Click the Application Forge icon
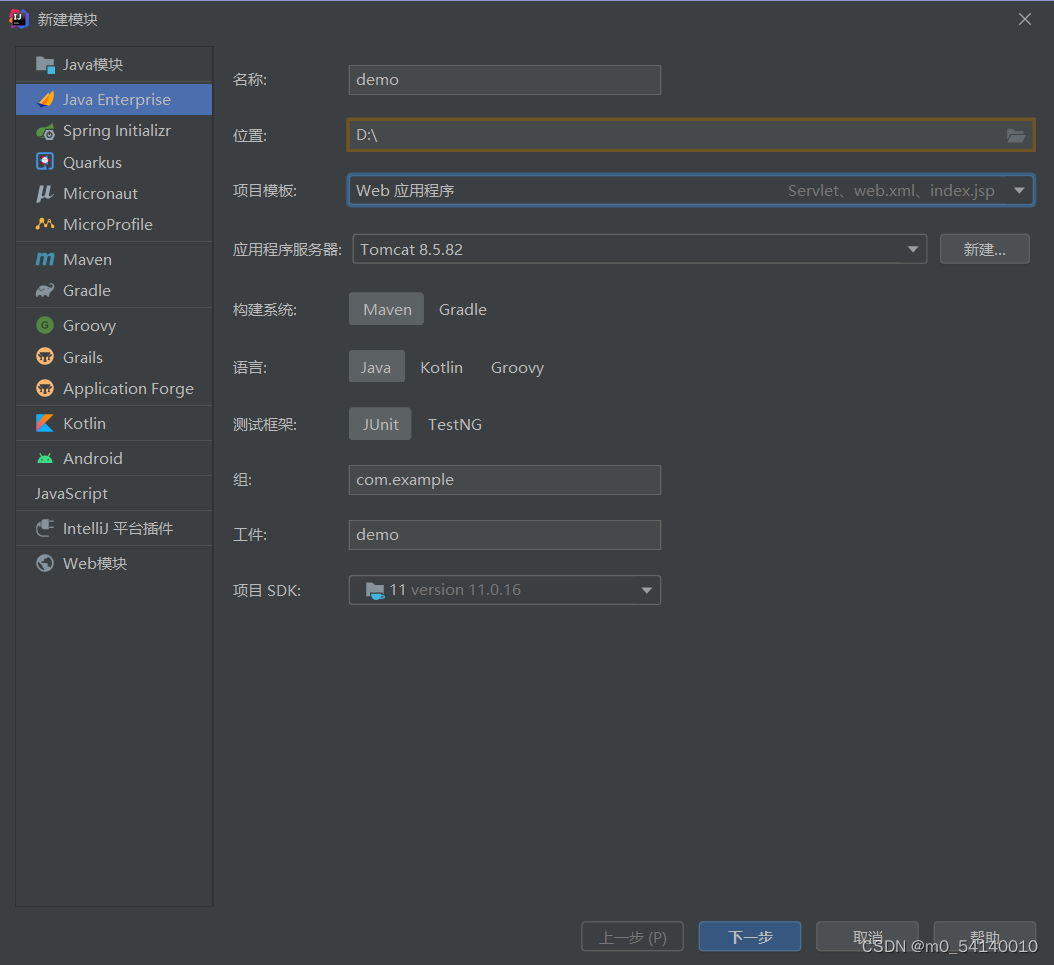 (x=45, y=388)
